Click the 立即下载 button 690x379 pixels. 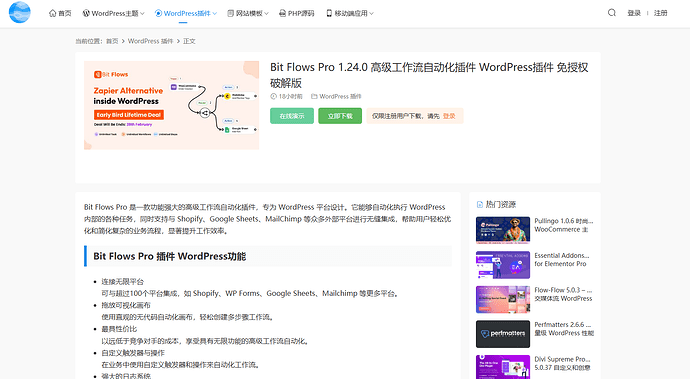coord(340,116)
